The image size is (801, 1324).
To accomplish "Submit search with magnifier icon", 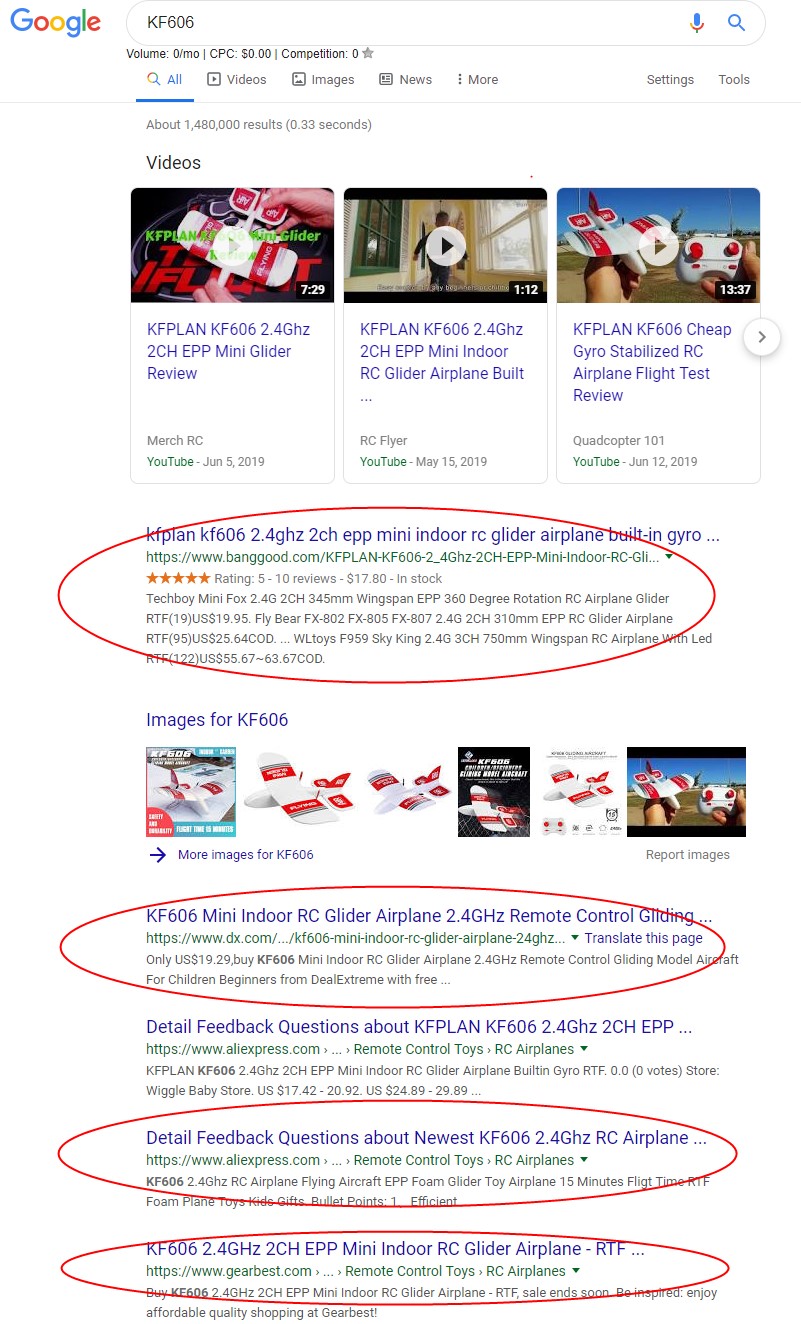I will (737, 22).
